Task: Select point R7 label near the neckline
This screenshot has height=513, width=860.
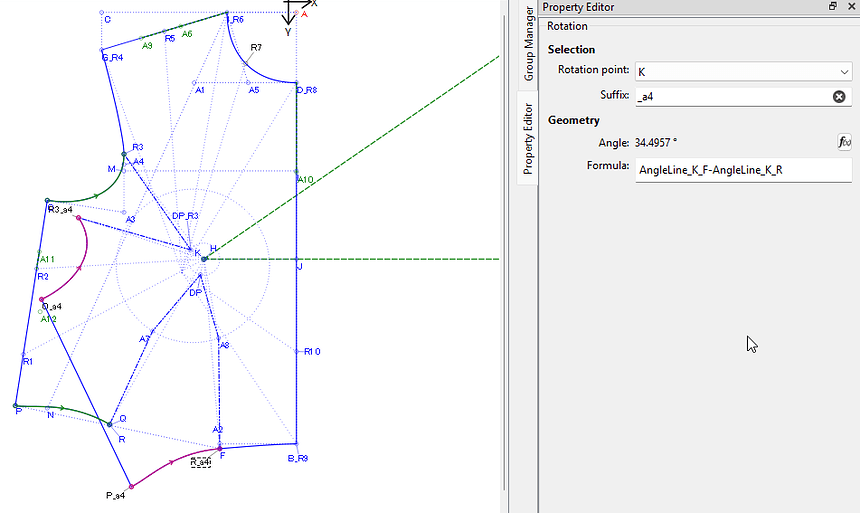Action: pos(256,48)
